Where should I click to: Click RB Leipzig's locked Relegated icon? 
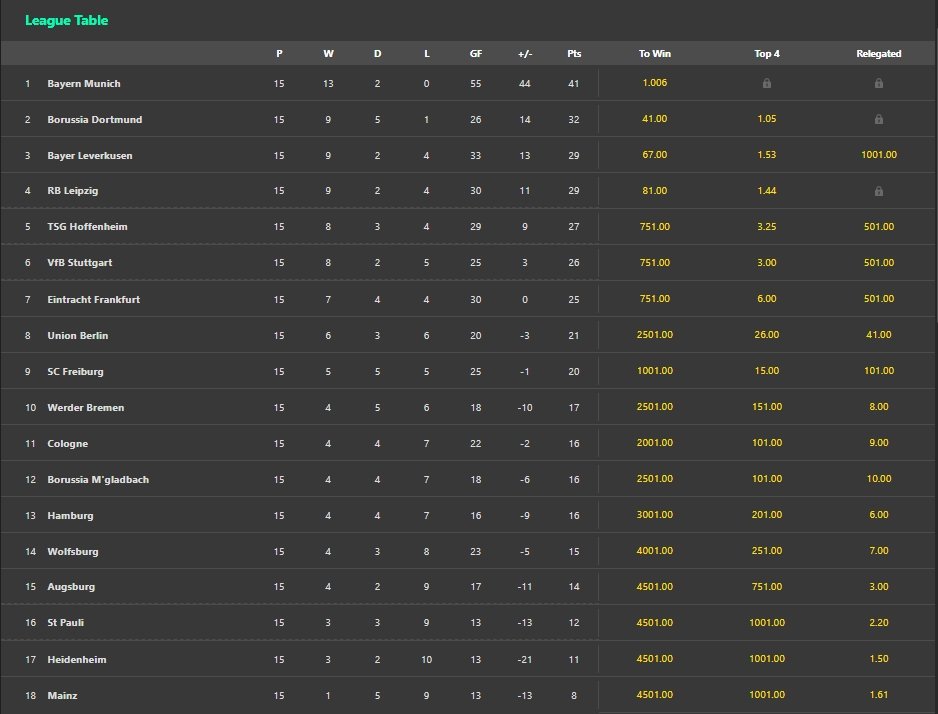click(878, 191)
